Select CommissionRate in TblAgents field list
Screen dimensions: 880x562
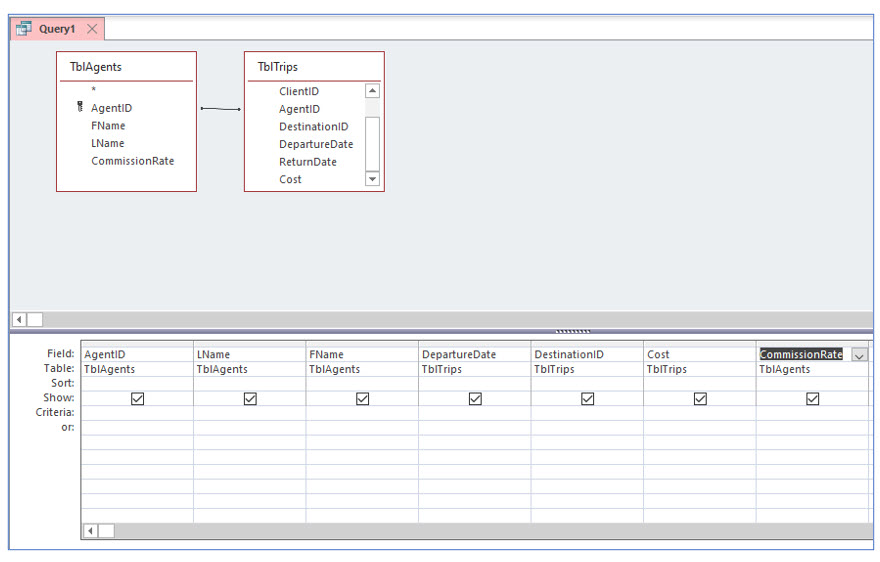[133, 161]
